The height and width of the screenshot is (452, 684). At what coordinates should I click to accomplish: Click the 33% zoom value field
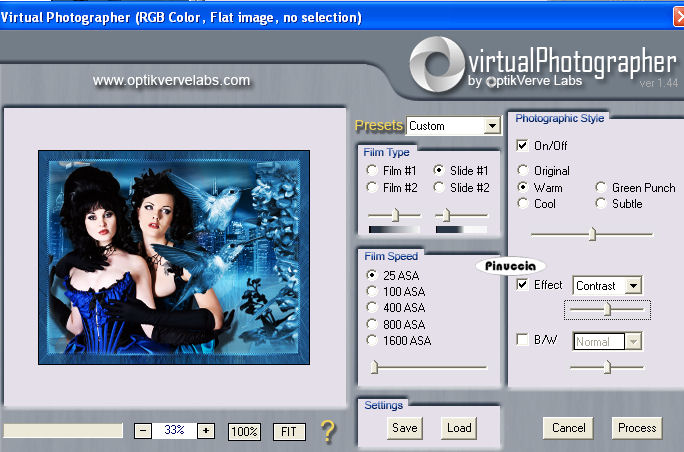[174, 431]
